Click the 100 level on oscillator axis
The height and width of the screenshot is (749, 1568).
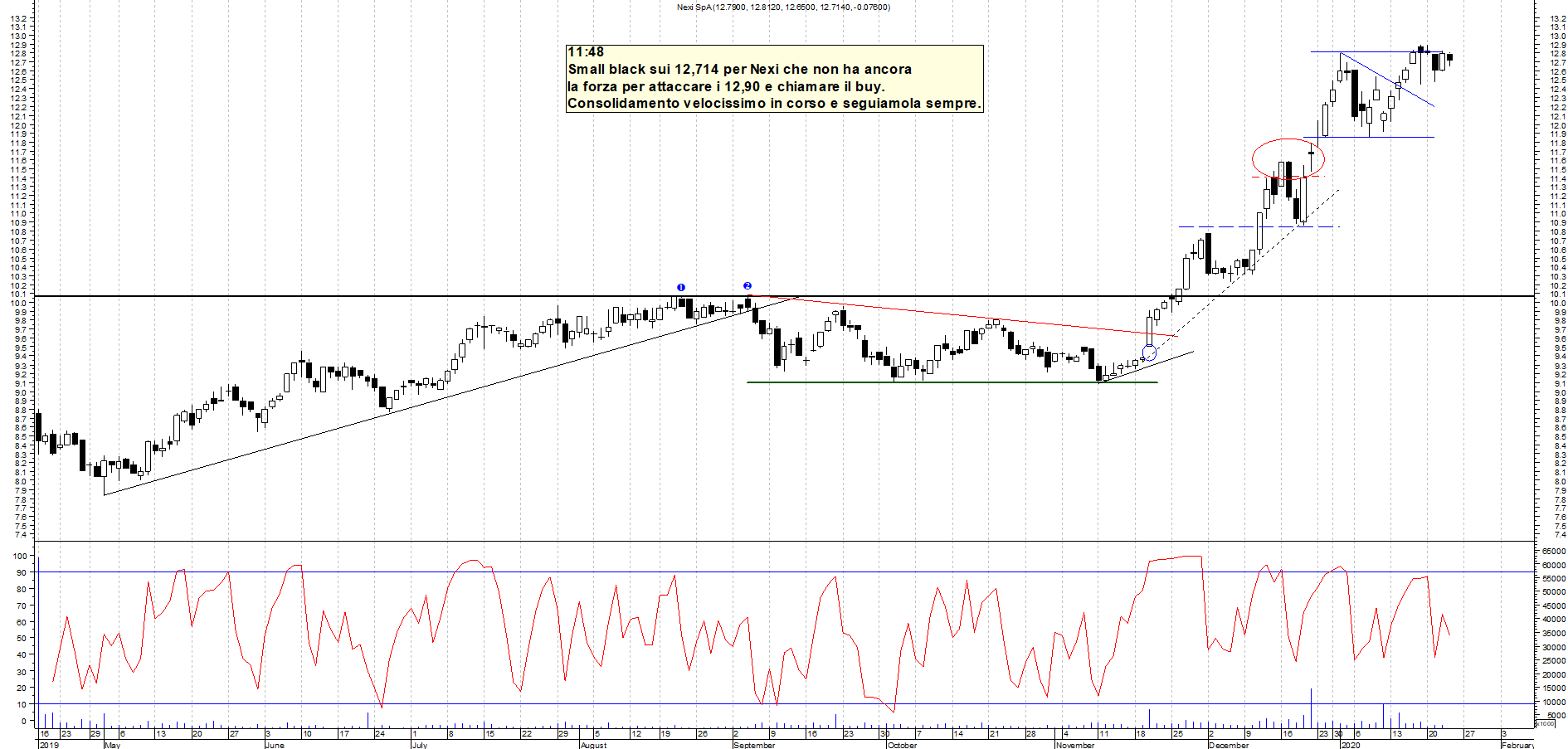[x=20, y=556]
